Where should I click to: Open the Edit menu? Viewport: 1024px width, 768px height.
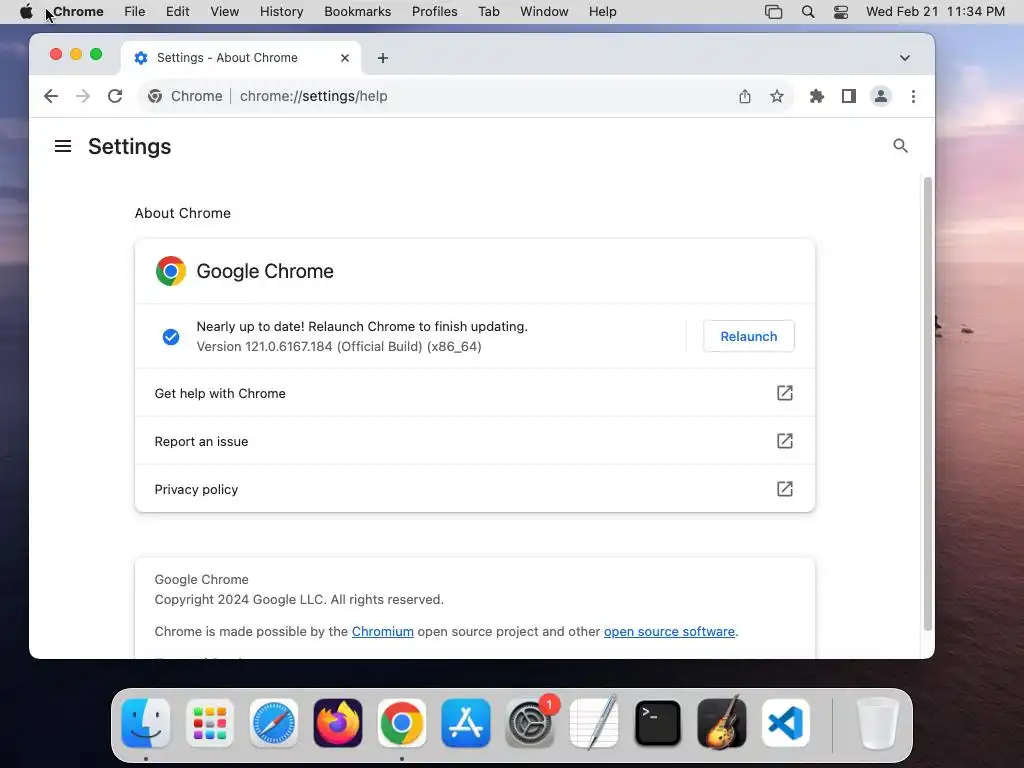tap(178, 12)
